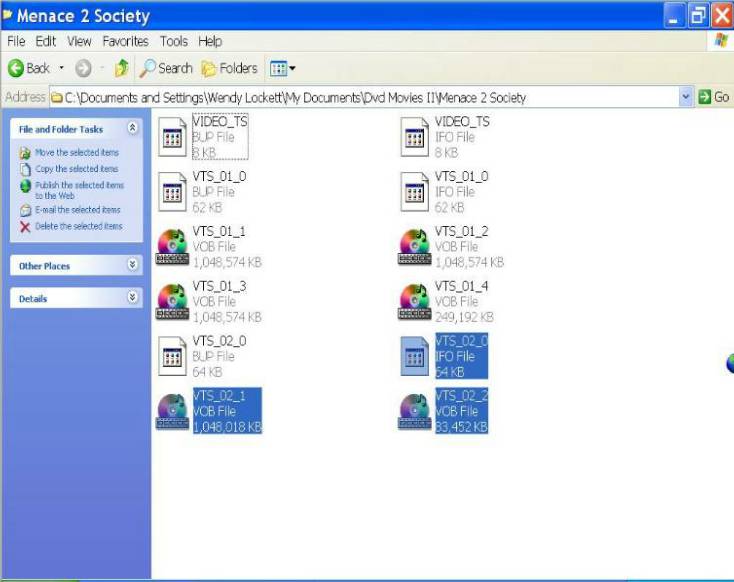Open the Tools menu
Viewport: 734px width, 582px height.
(174, 42)
